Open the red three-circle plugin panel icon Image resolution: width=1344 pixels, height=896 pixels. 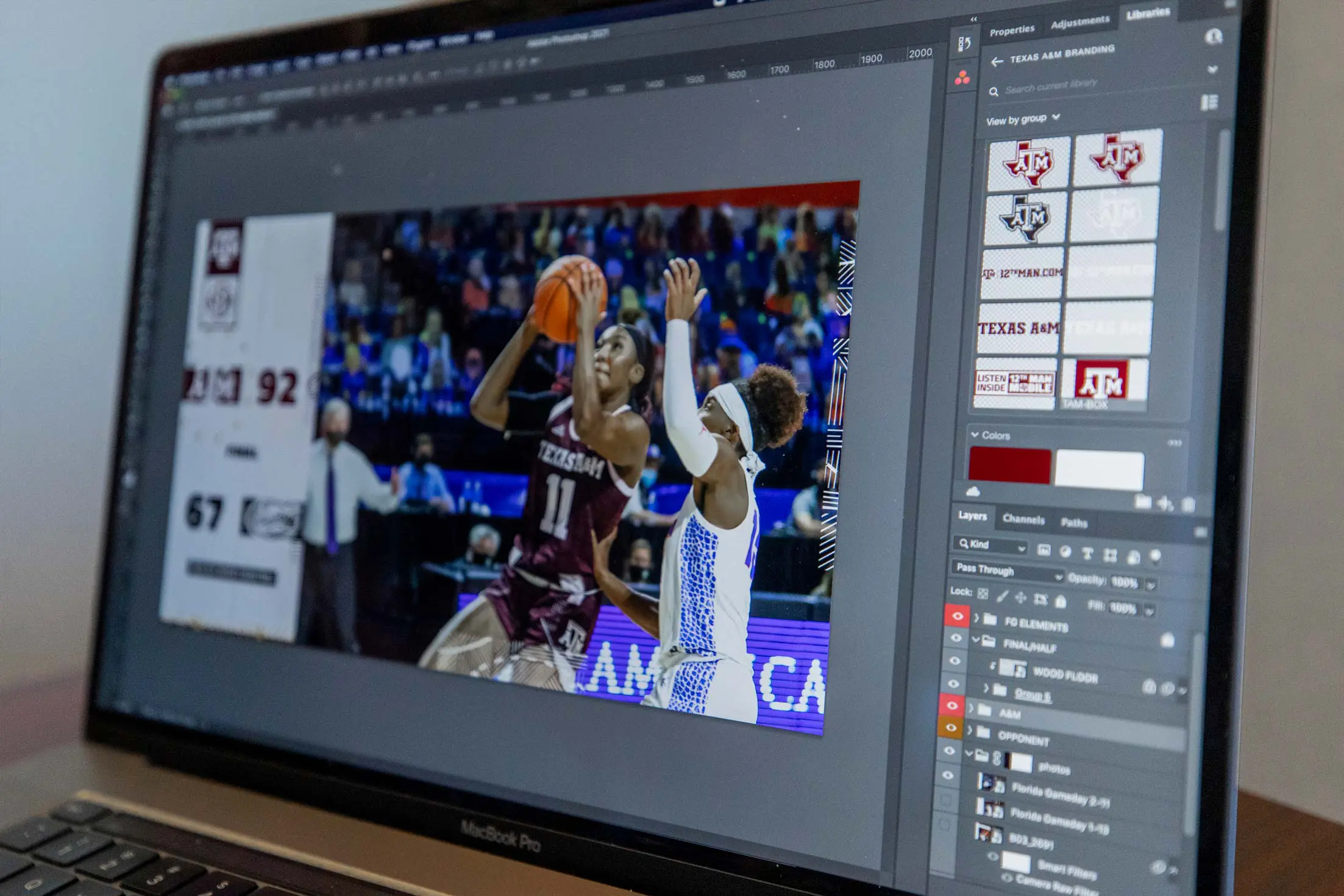click(962, 78)
